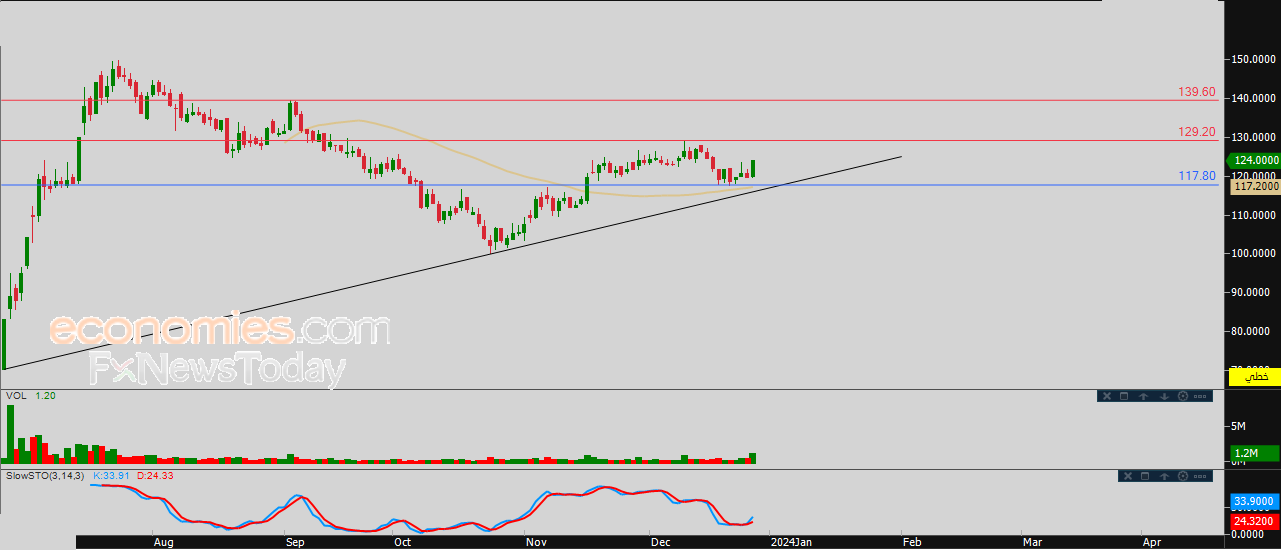Click the 140.0000 price axis label
This screenshot has height=550, width=1281.
[x=1254, y=98]
